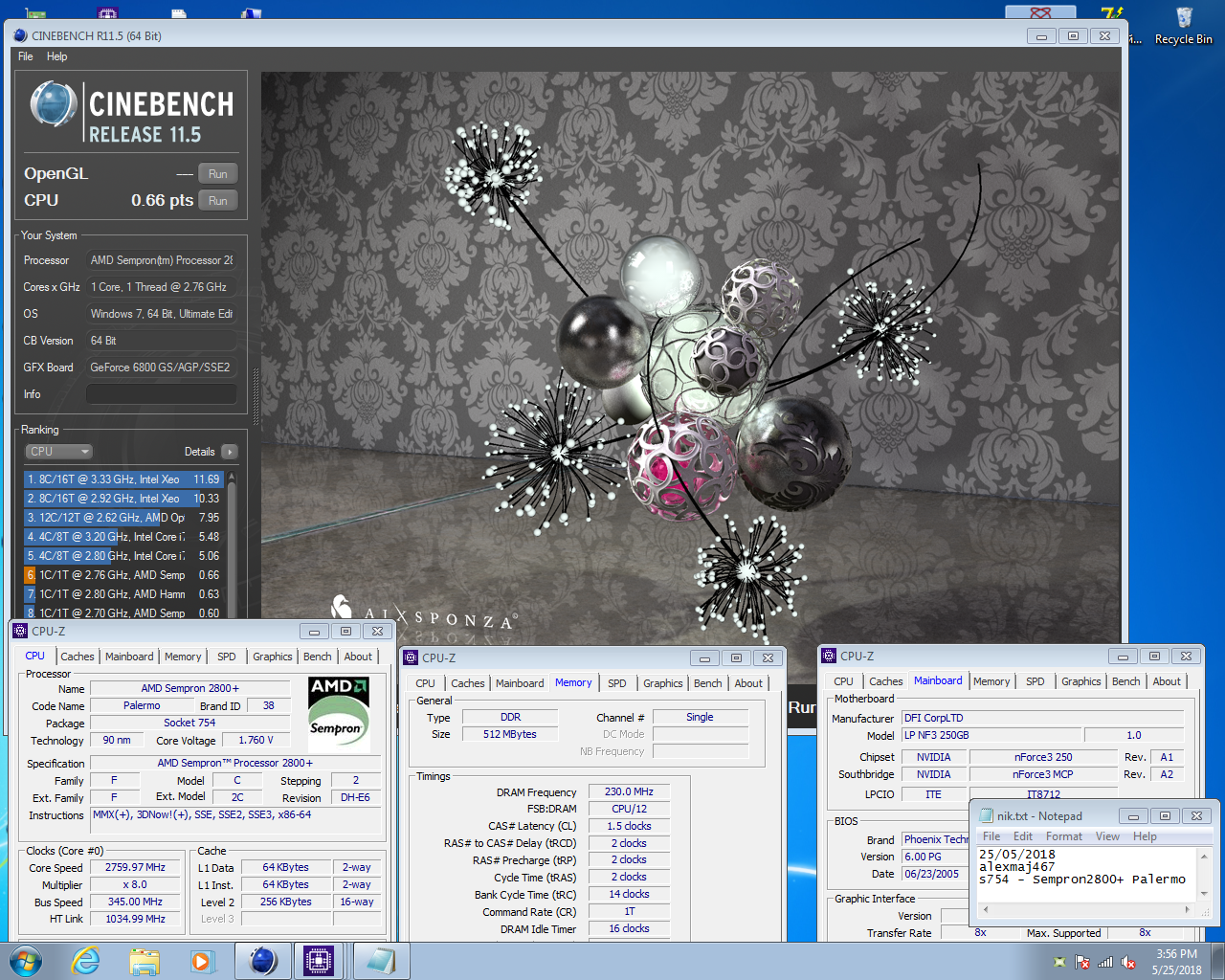Click the CAS# Latency 1.5 clocks value
This screenshot has height=980, width=1225.
pos(629,826)
